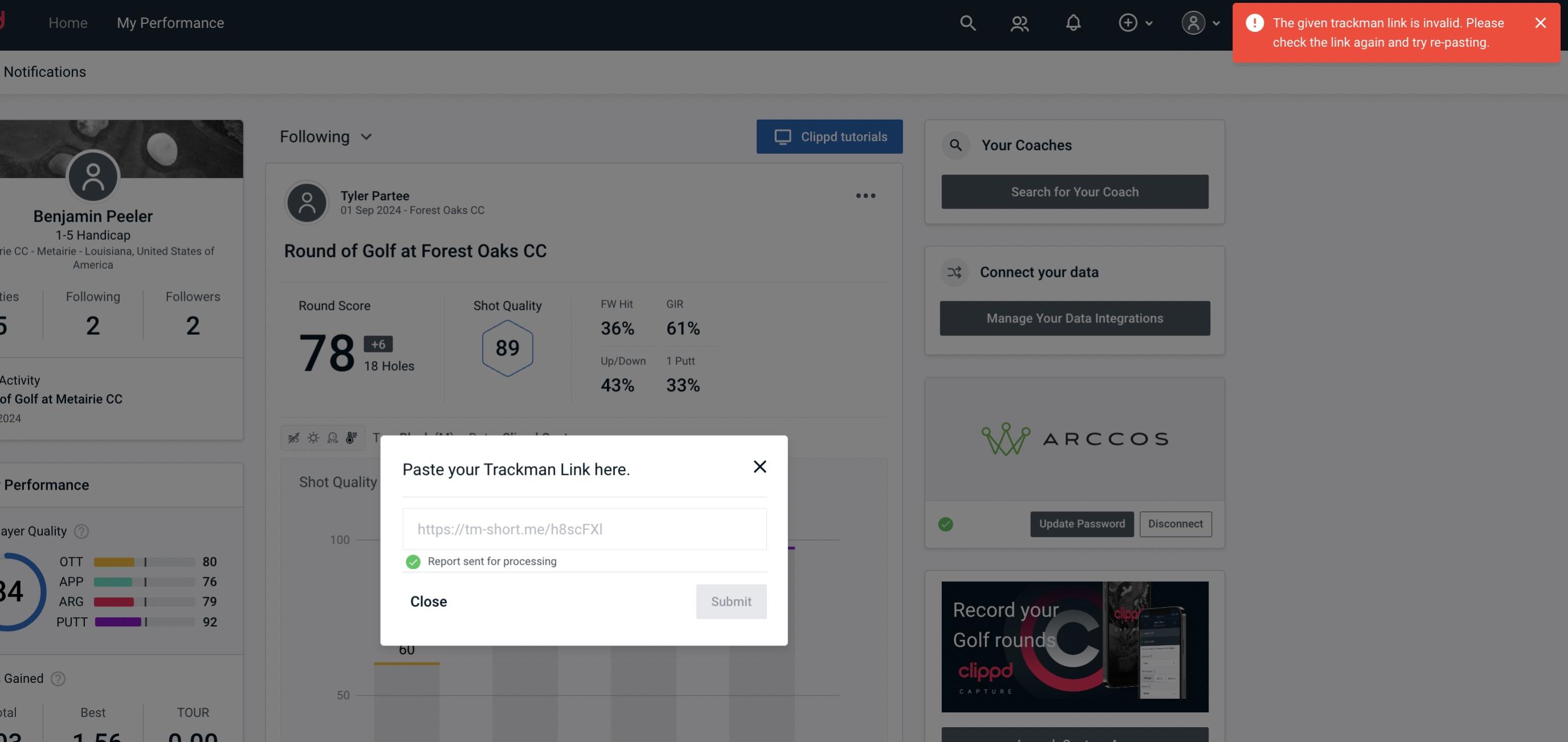Viewport: 1568px width, 742px height.
Task: Expand the Following dropdown filter
Action: pyautogui.click(x=326, y=136)
